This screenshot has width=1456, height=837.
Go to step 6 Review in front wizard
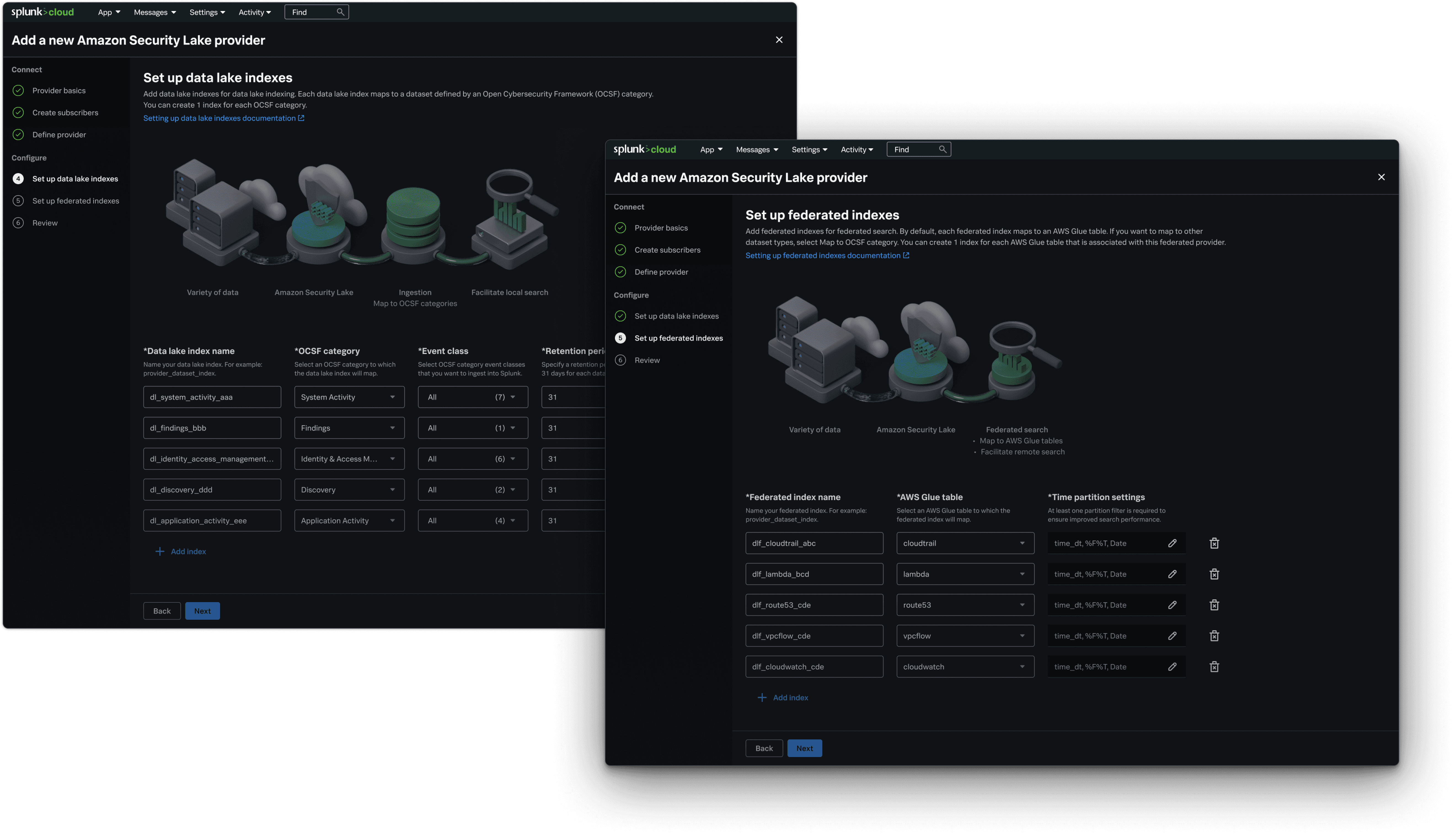point(647,360)
